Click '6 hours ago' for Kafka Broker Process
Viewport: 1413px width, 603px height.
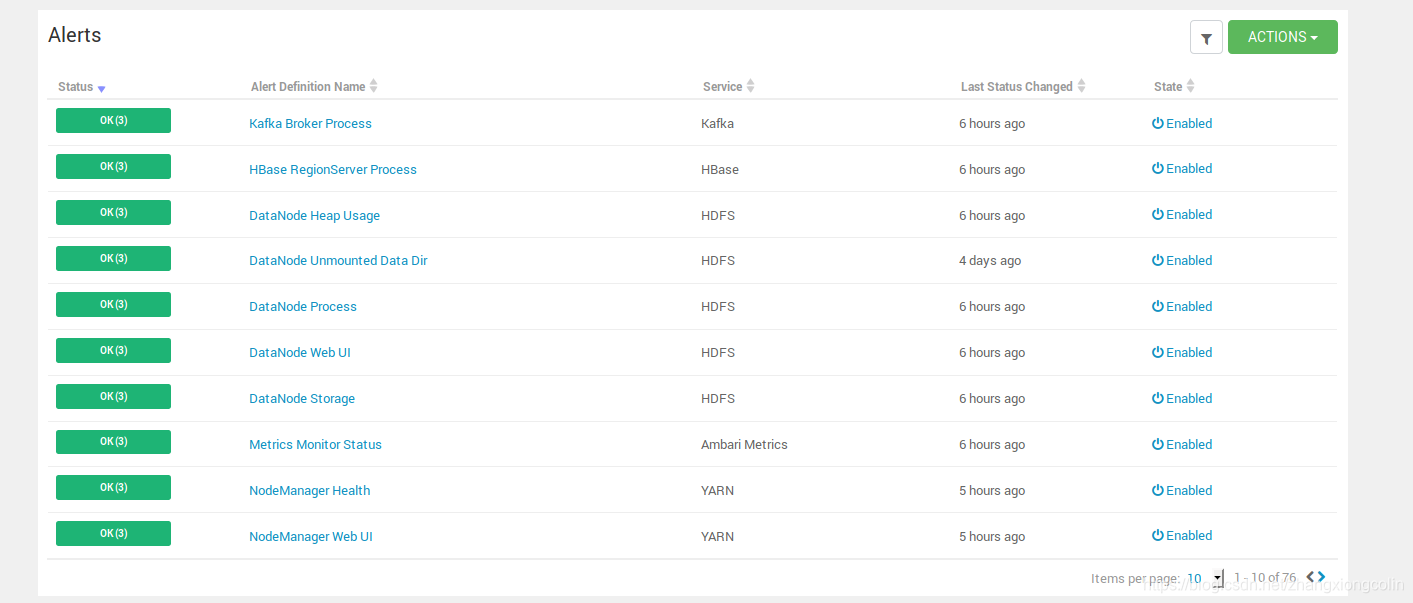992,124
